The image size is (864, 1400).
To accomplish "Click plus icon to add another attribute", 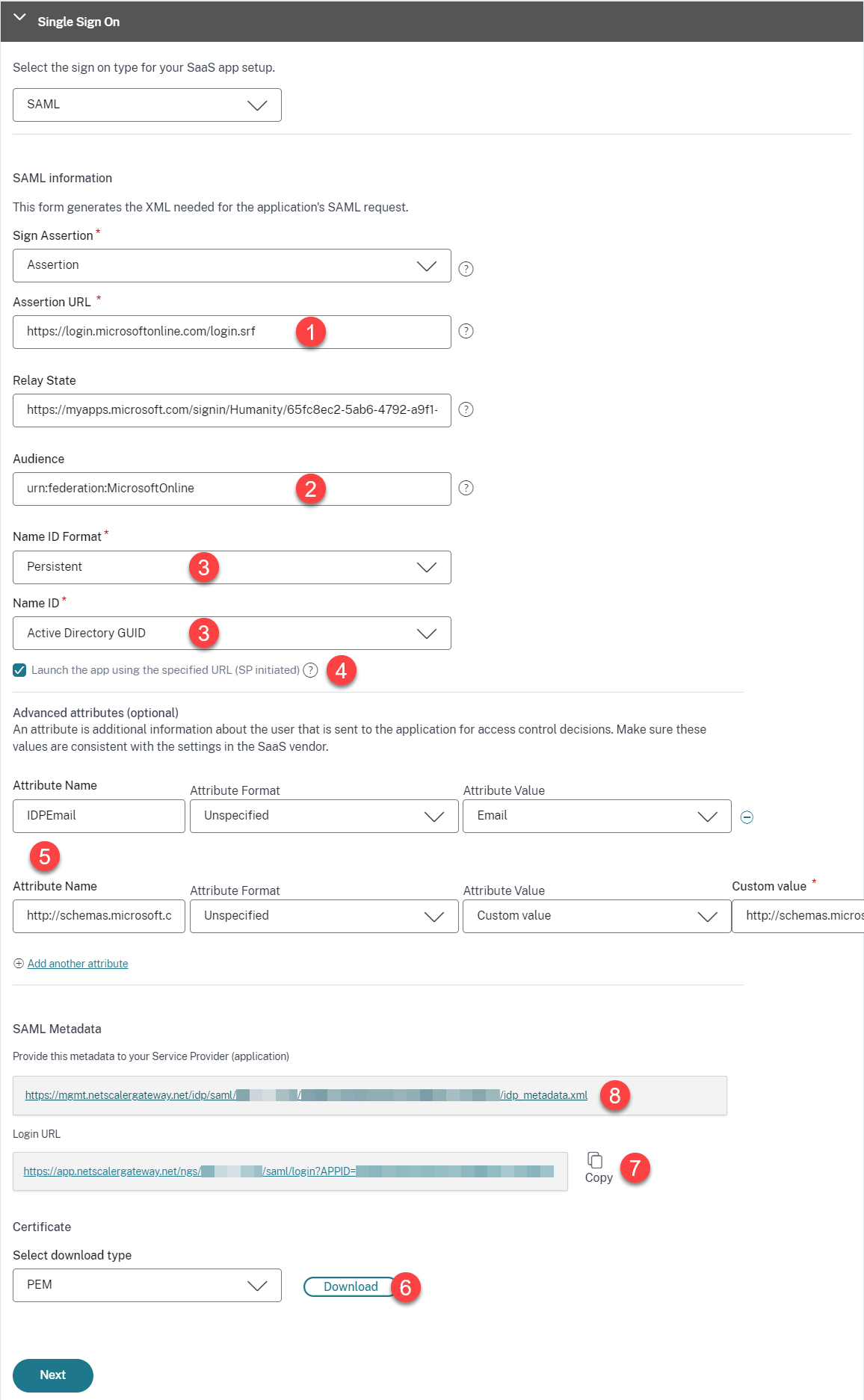I will tap(19, 964).
